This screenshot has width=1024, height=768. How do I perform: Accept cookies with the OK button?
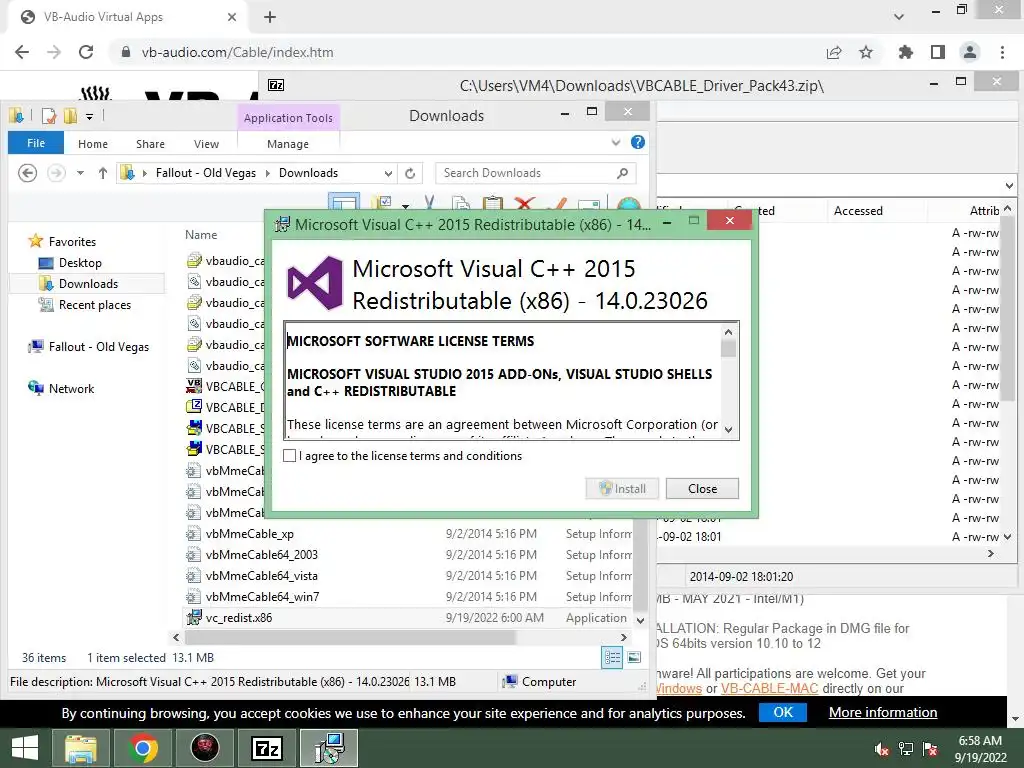click(x=782, y=712)
